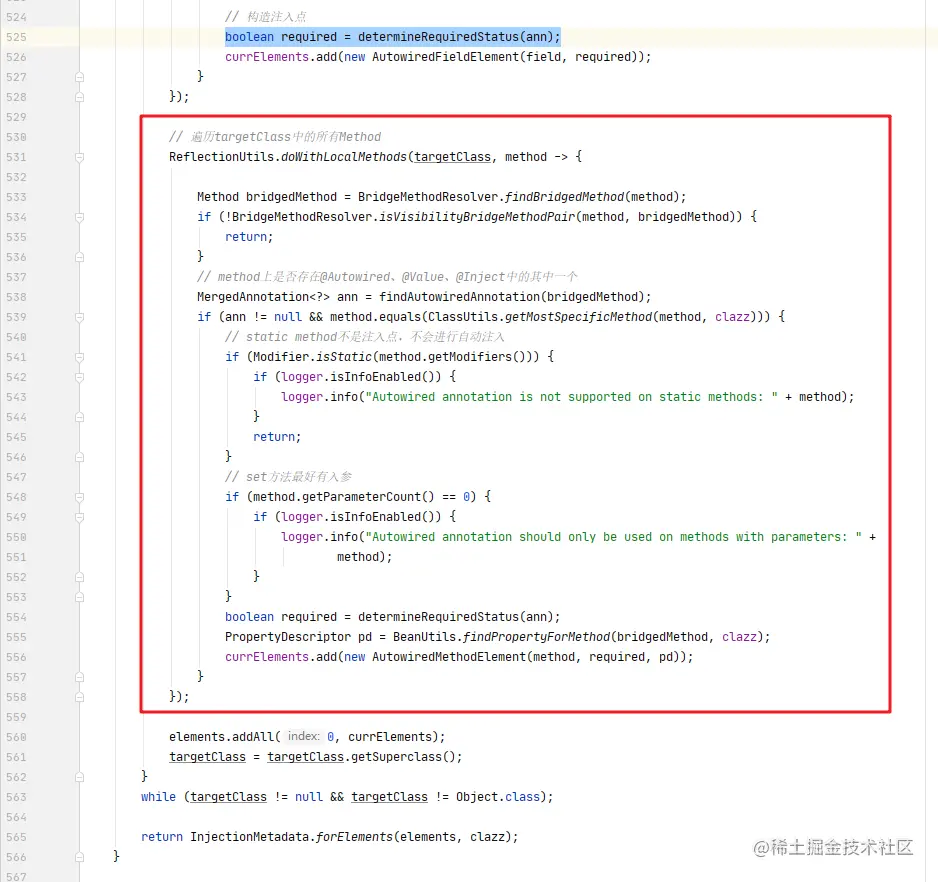938x882 pixels.
Task: Click 'return;' statement on line 545
Action: 277,437
